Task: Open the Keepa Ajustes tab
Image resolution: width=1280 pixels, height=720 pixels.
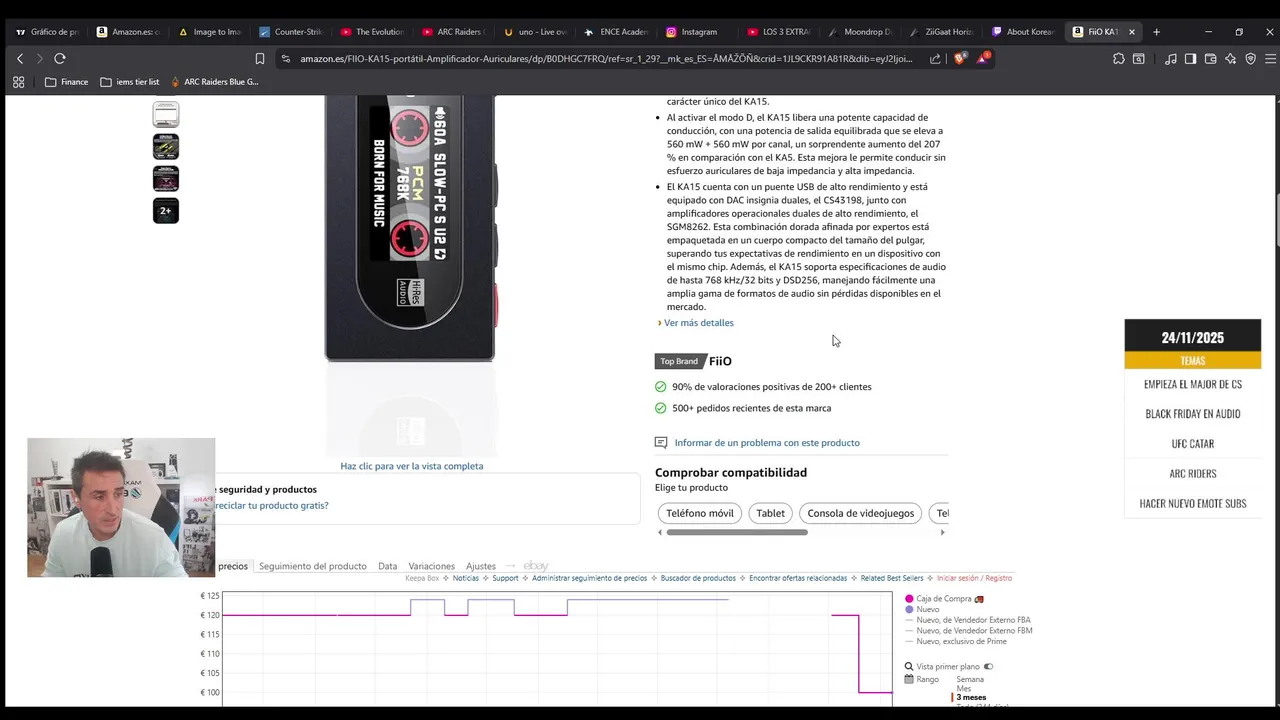Action: (481, 566)
